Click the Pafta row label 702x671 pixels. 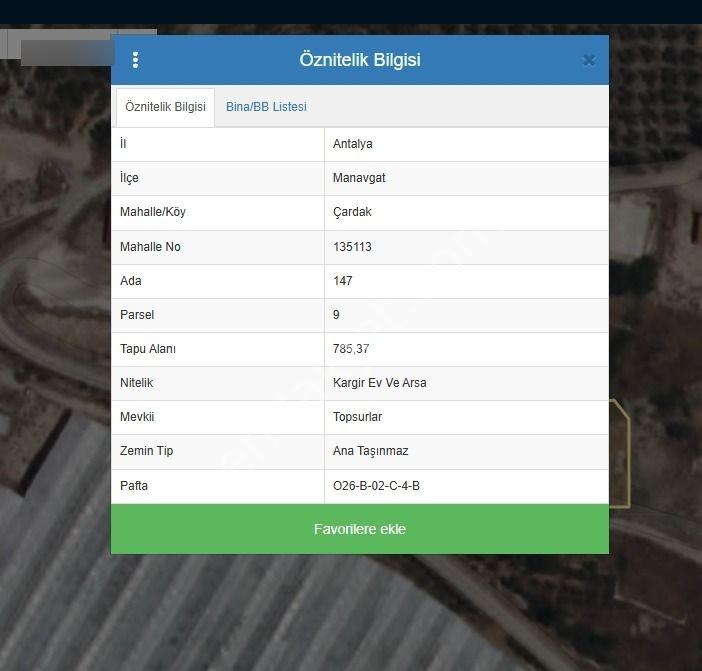pos(134,486)
